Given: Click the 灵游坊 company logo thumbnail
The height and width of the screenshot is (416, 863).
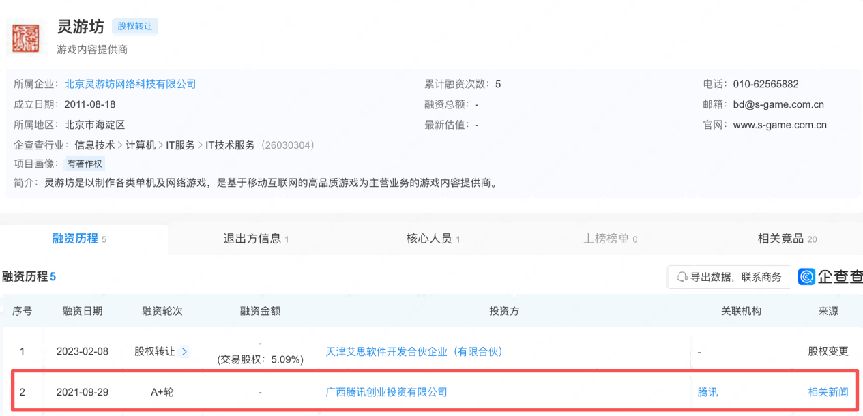Looking at the screenshot, I should pos(26,38).
